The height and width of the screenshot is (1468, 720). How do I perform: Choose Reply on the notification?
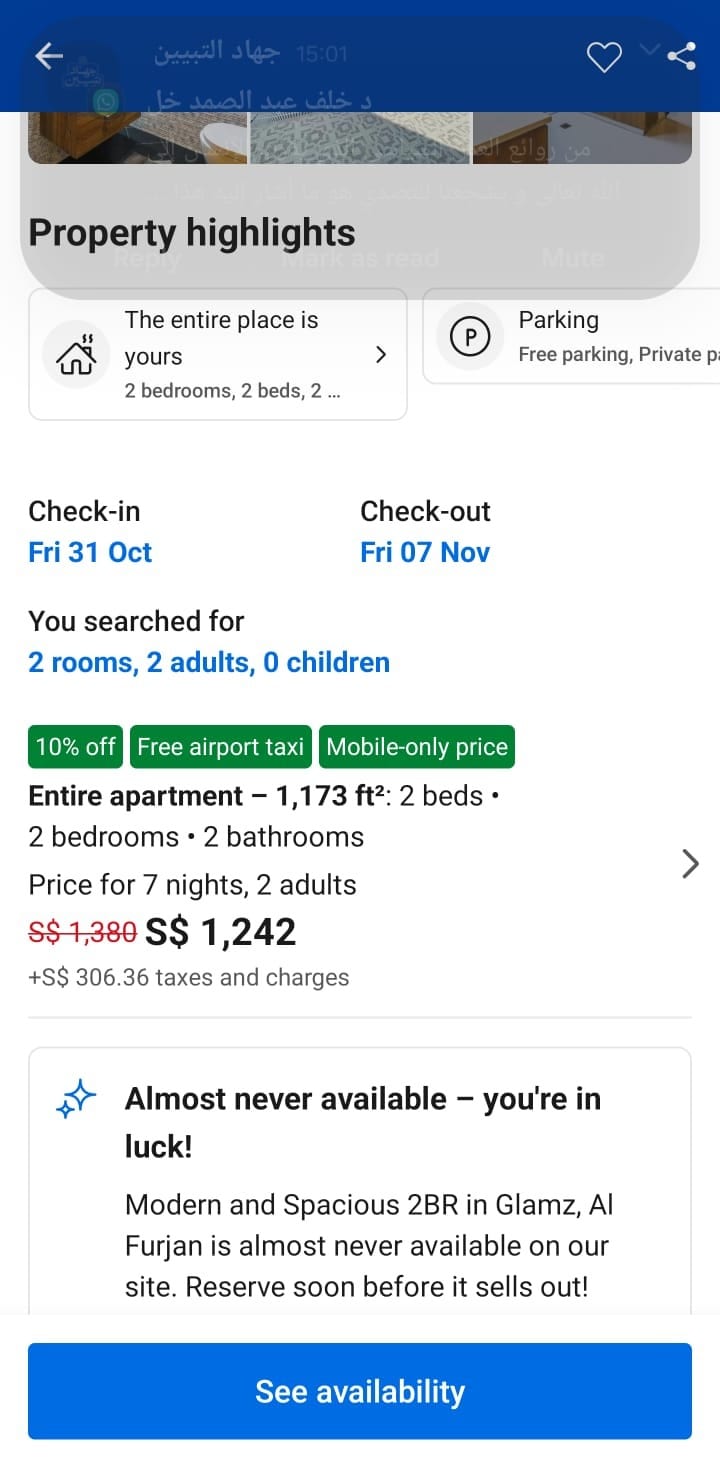click(x=147, y=259)
